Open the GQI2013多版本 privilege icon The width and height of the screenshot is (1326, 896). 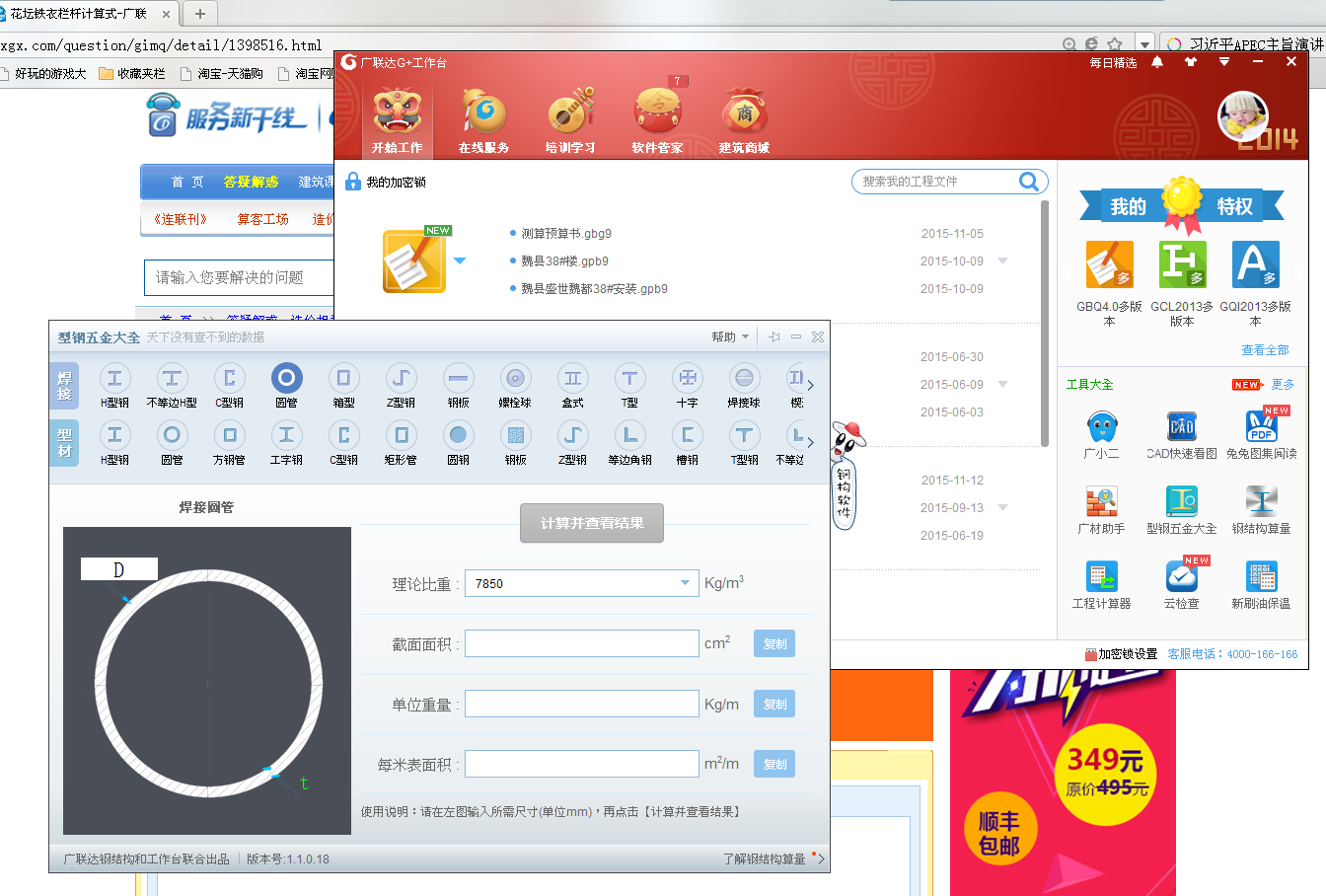1255,264
